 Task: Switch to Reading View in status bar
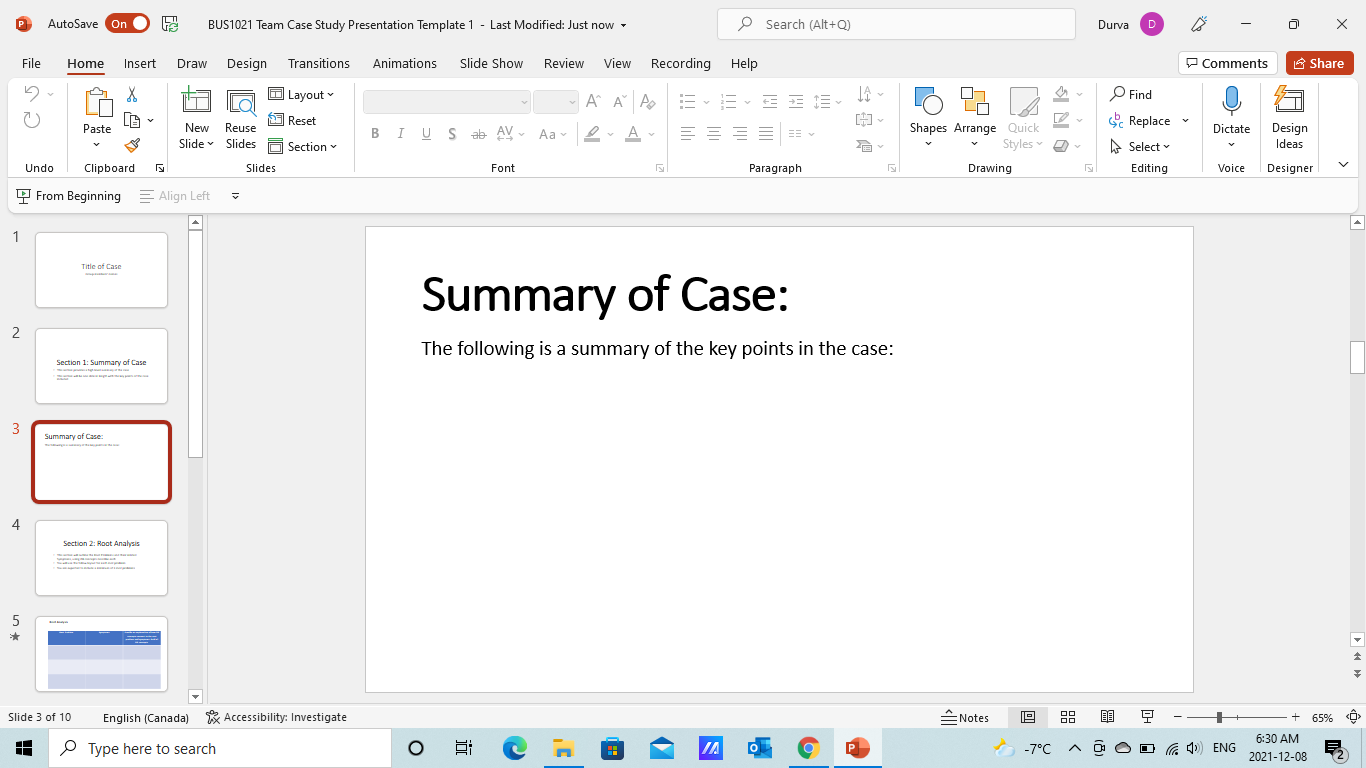pyautogui.click(x=1107, y=717)
